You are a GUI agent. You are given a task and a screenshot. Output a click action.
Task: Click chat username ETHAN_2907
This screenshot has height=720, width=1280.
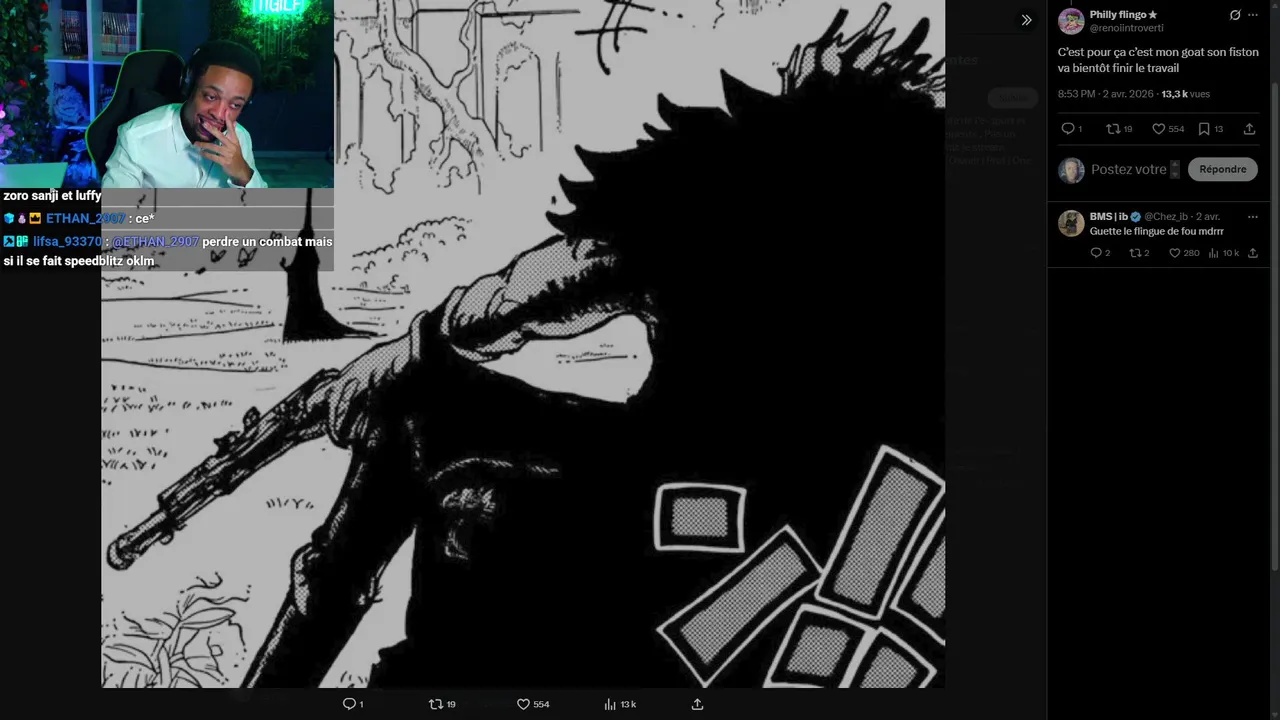pyautogui.click(x=86, y=218)
